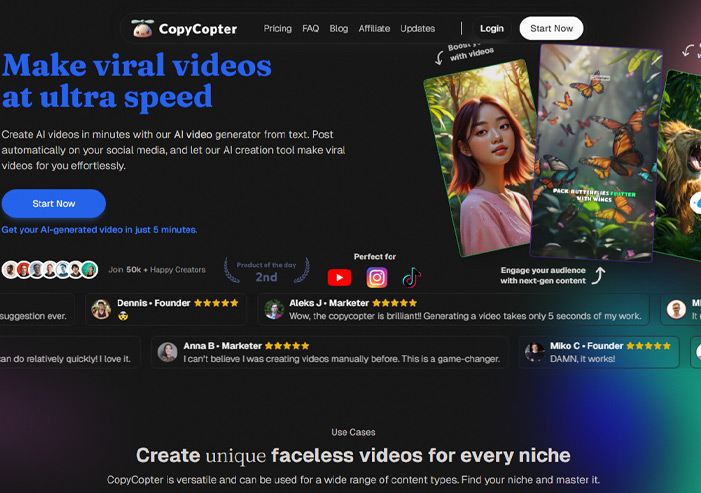Viewport: 701px width, 493px height.
Task: Open the Affiliate navigation link
Action: (x=374, y=29)
